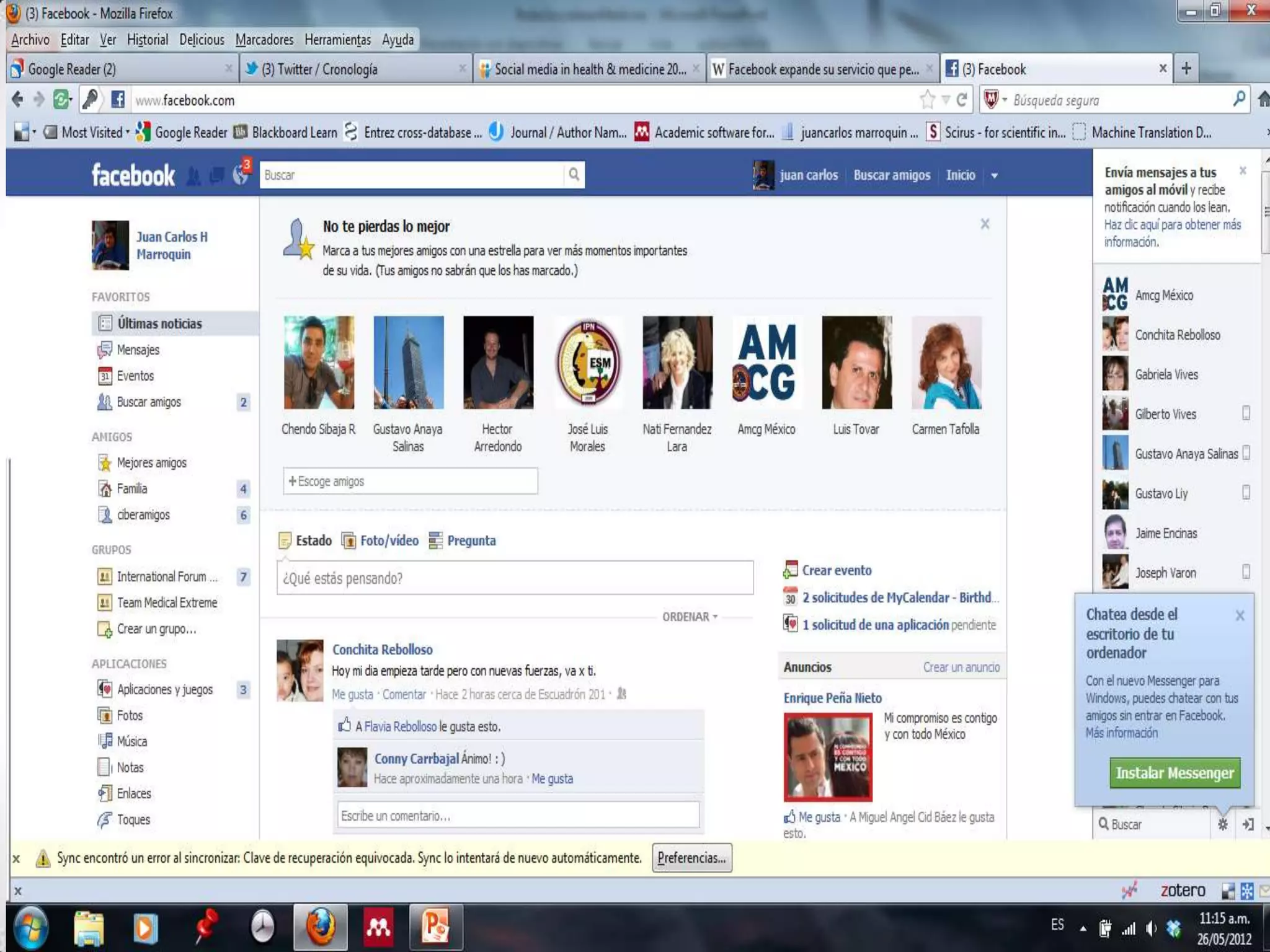Open the ORDENAR sort dropdown
The height and width of the screenshot is (952, 1270).
click(x=690, y=617)
